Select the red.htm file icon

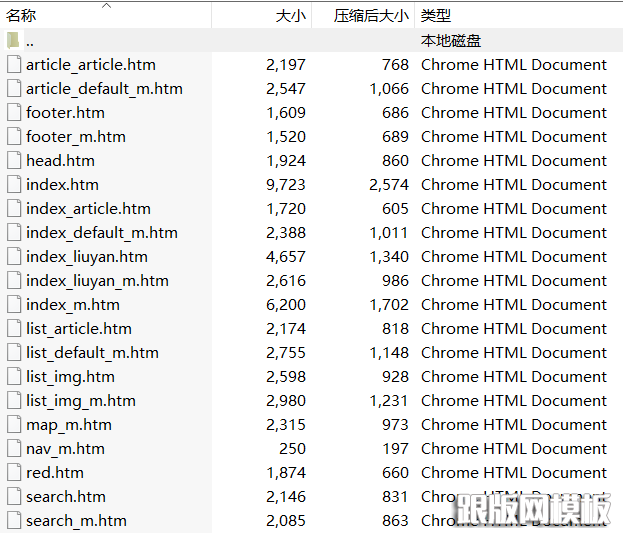coord(13,472)
